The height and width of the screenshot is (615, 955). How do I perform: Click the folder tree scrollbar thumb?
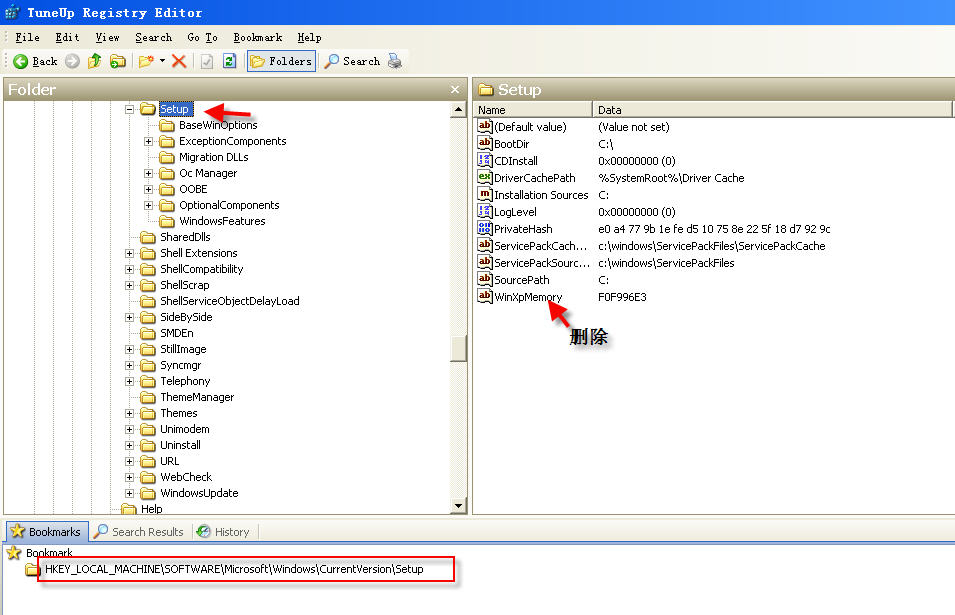point(459,348)
